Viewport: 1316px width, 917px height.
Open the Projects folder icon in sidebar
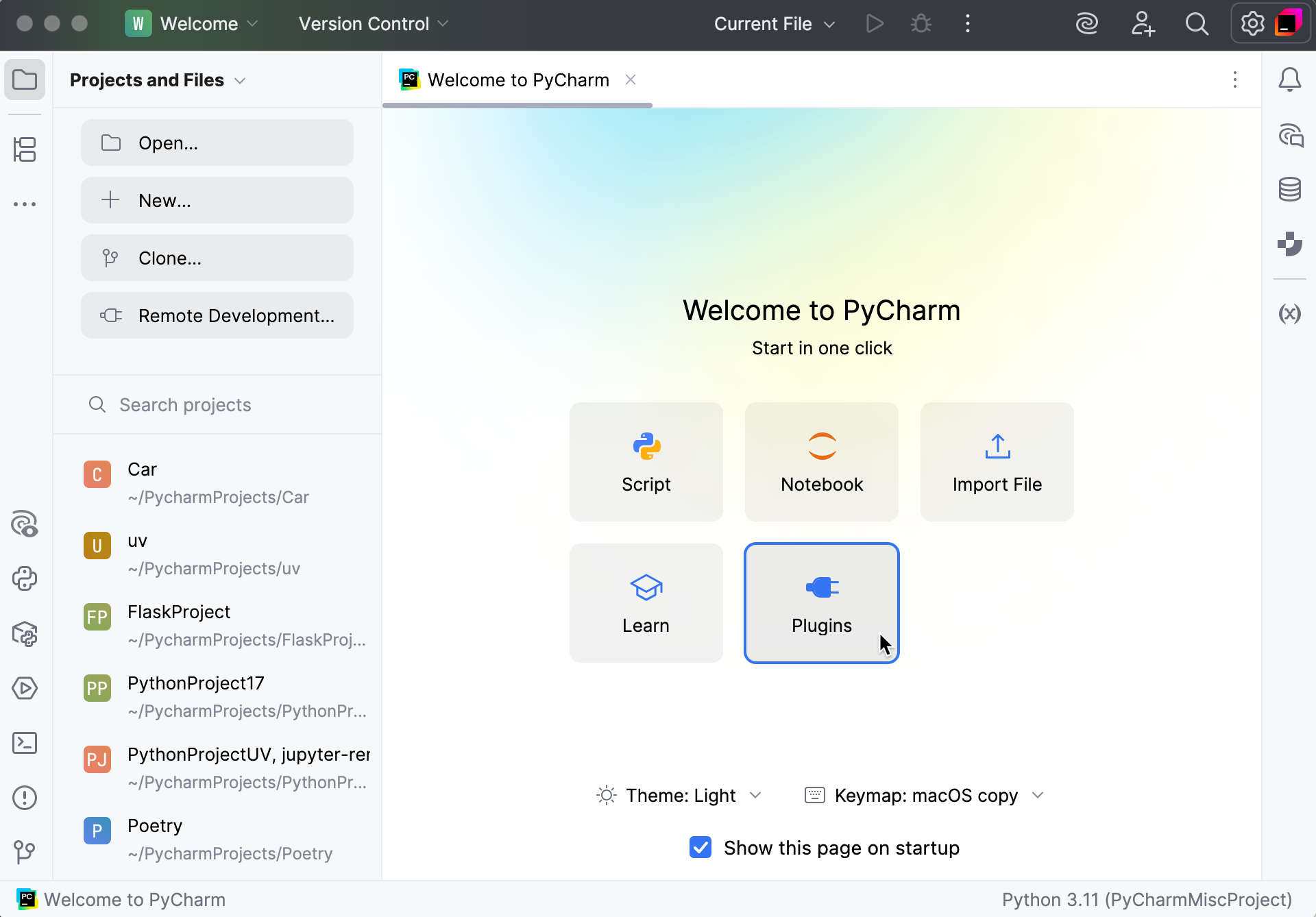[x=25, y=80]
